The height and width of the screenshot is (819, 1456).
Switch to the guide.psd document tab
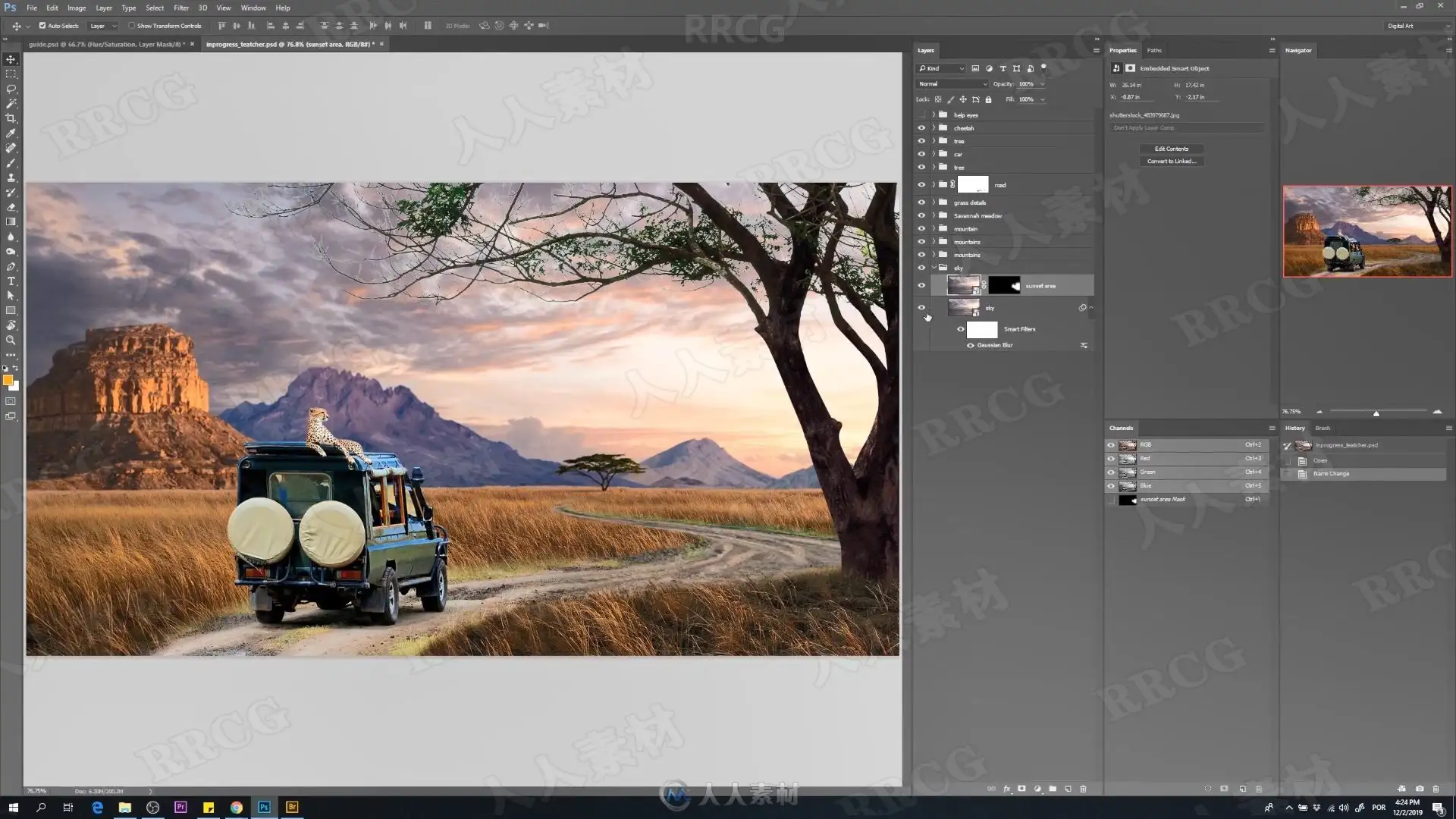coord(106,44)
